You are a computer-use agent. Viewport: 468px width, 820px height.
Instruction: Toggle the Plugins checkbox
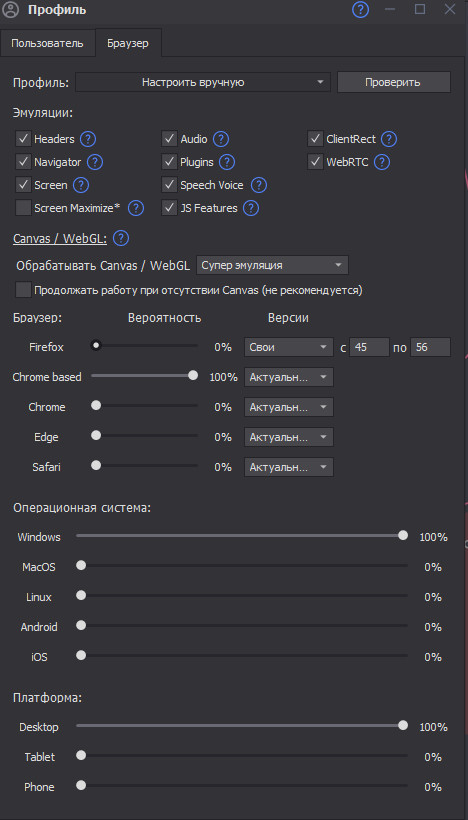(x=169, y=162)
